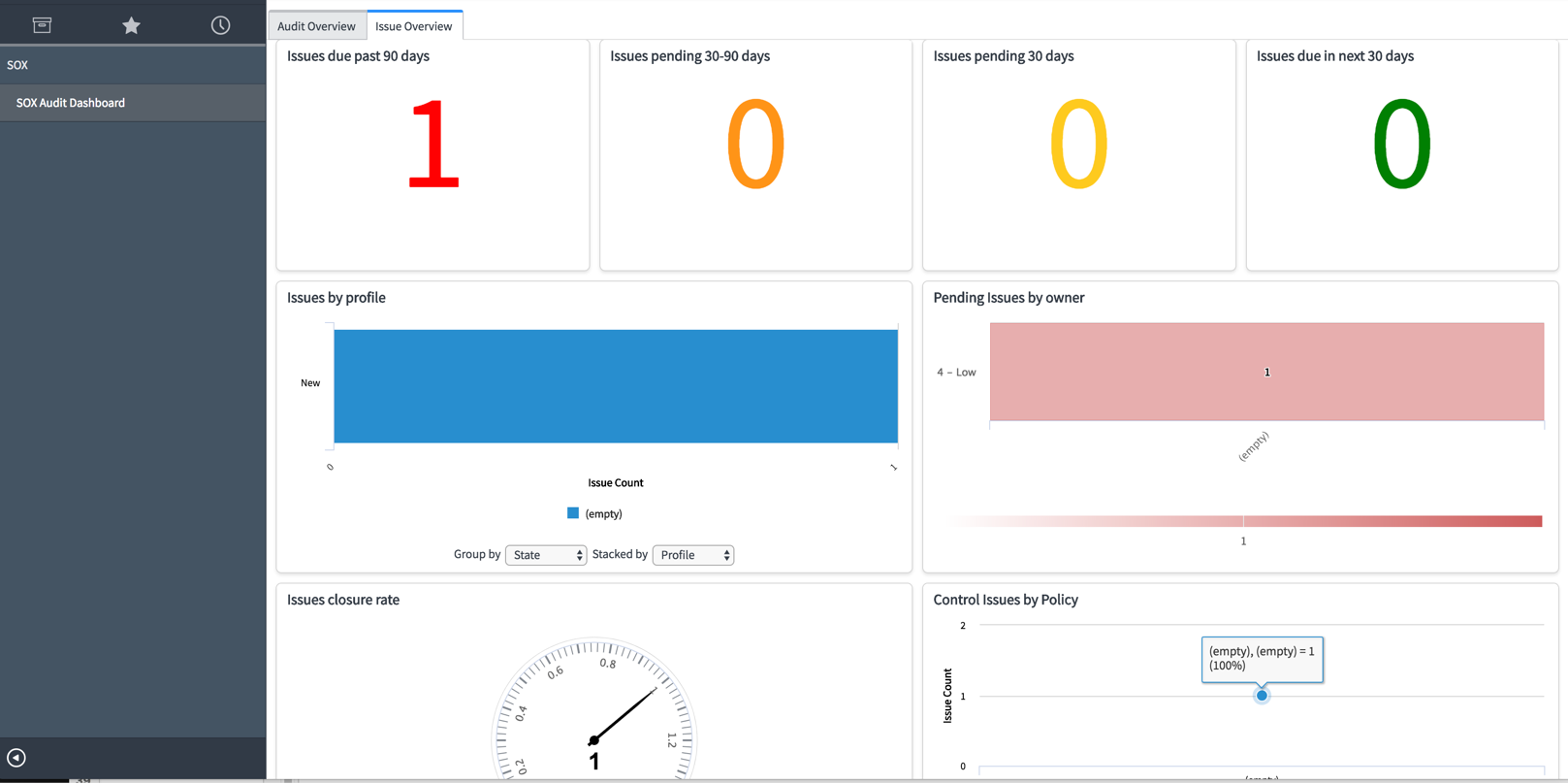Click the "Issues by profile" widget title
Image resolution: width=1568 pixels, height=784 pixels.
pyautogui.click(x=336, y=298)
